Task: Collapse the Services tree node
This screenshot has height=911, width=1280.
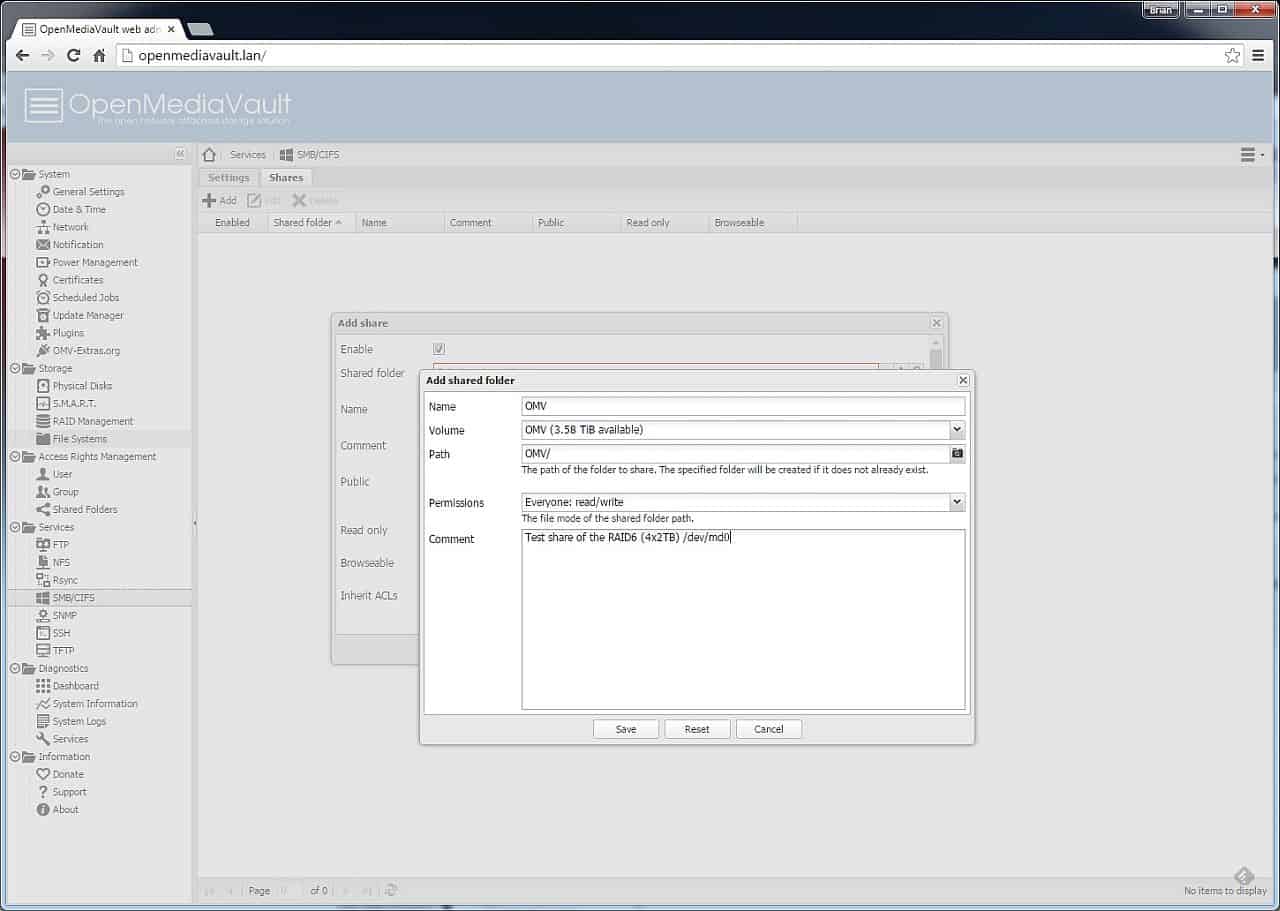Action: pyautogui.click(x=14, y=527)
